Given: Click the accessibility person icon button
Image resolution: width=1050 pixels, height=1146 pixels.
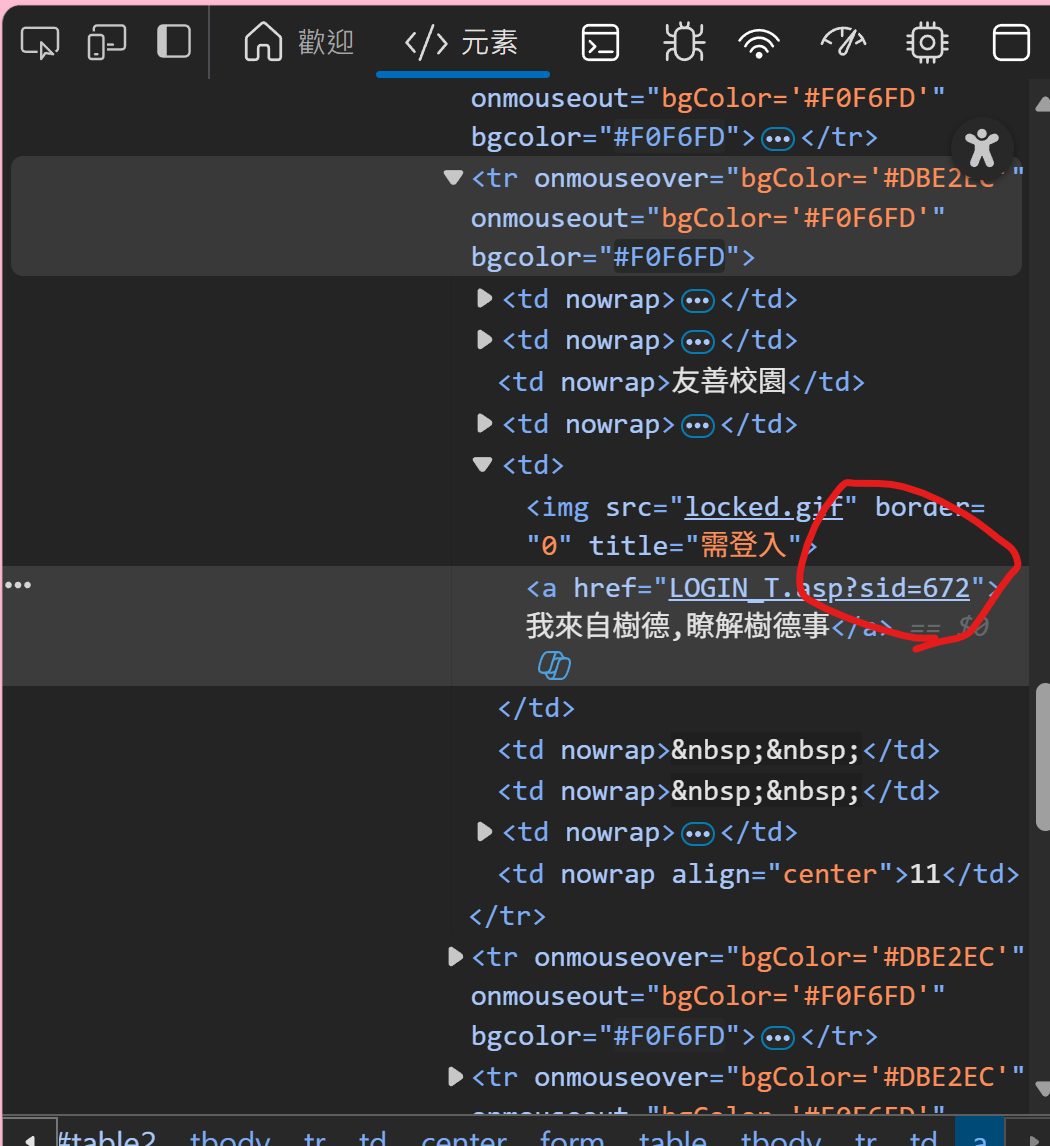Looking at the screenshot, I should coord(982,148).
